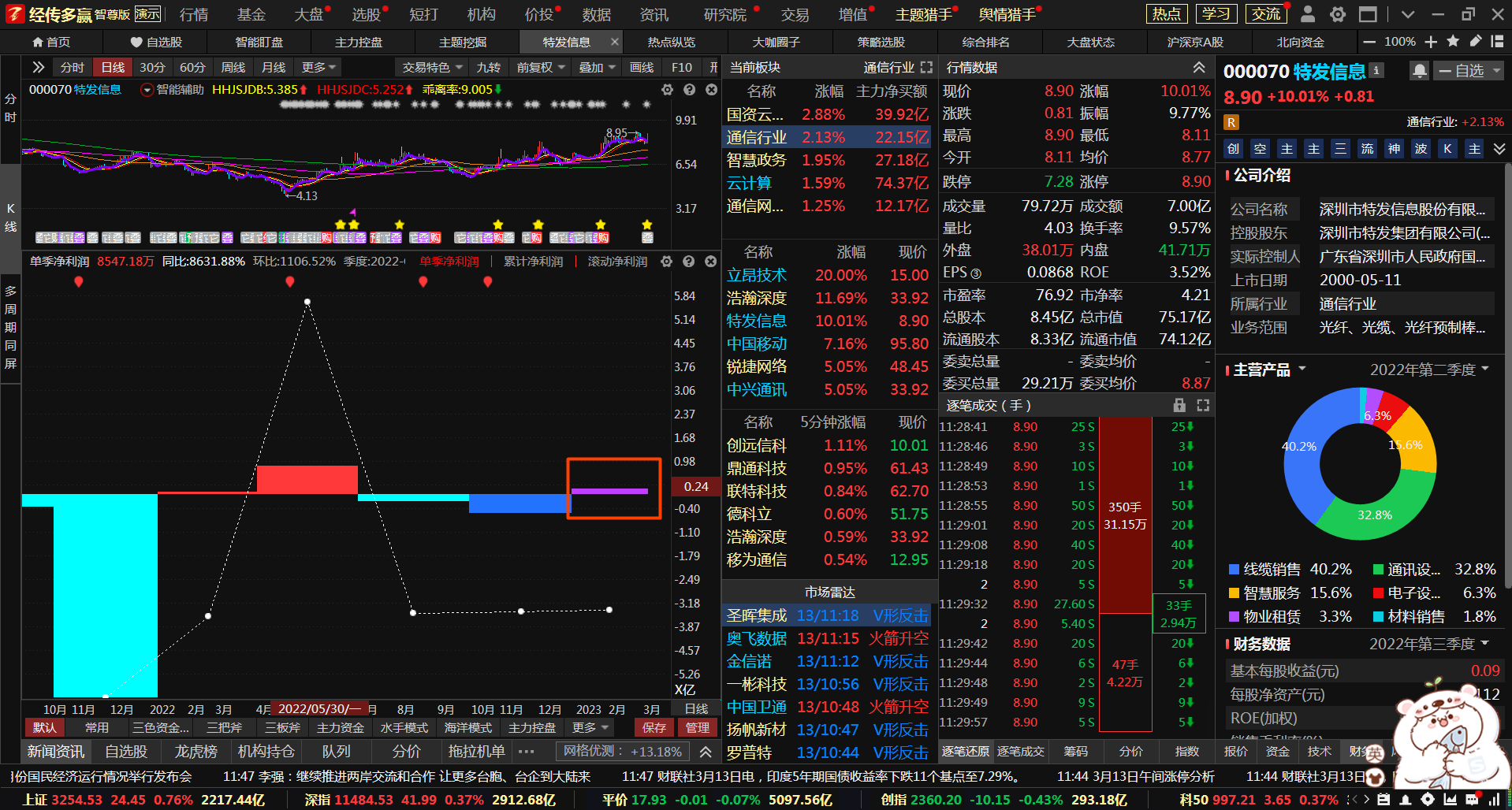
Task: Click the 神 indicator badge
Action: [1395, 148]
